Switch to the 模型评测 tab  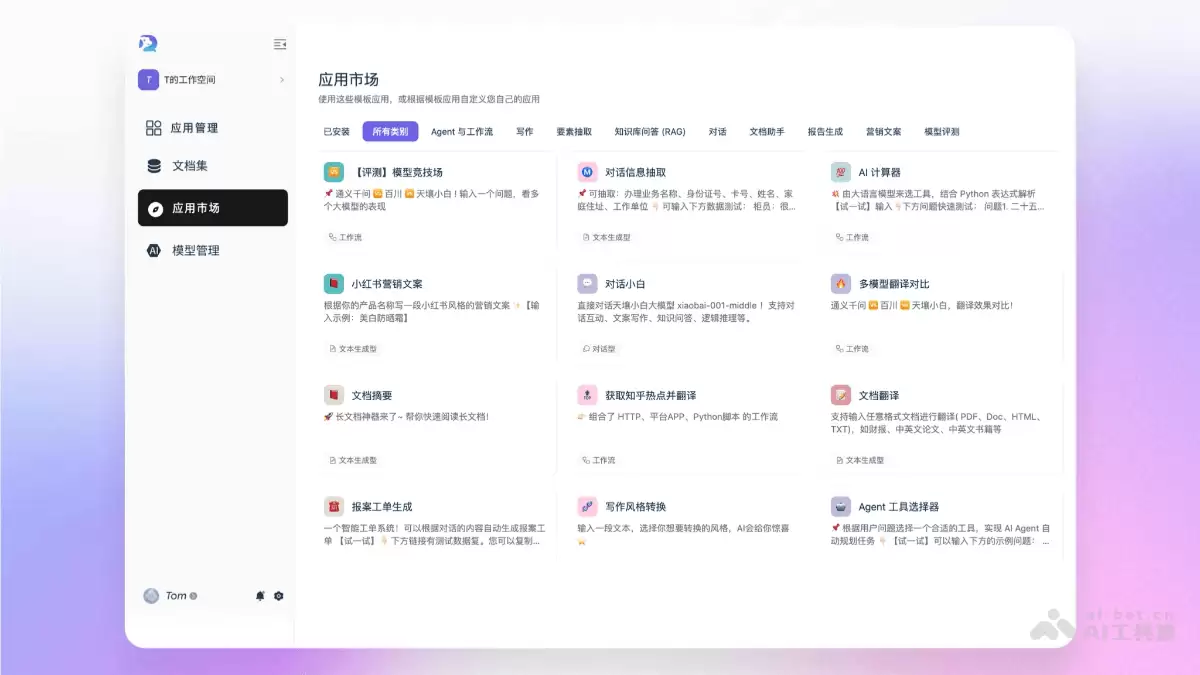[942, 132]
